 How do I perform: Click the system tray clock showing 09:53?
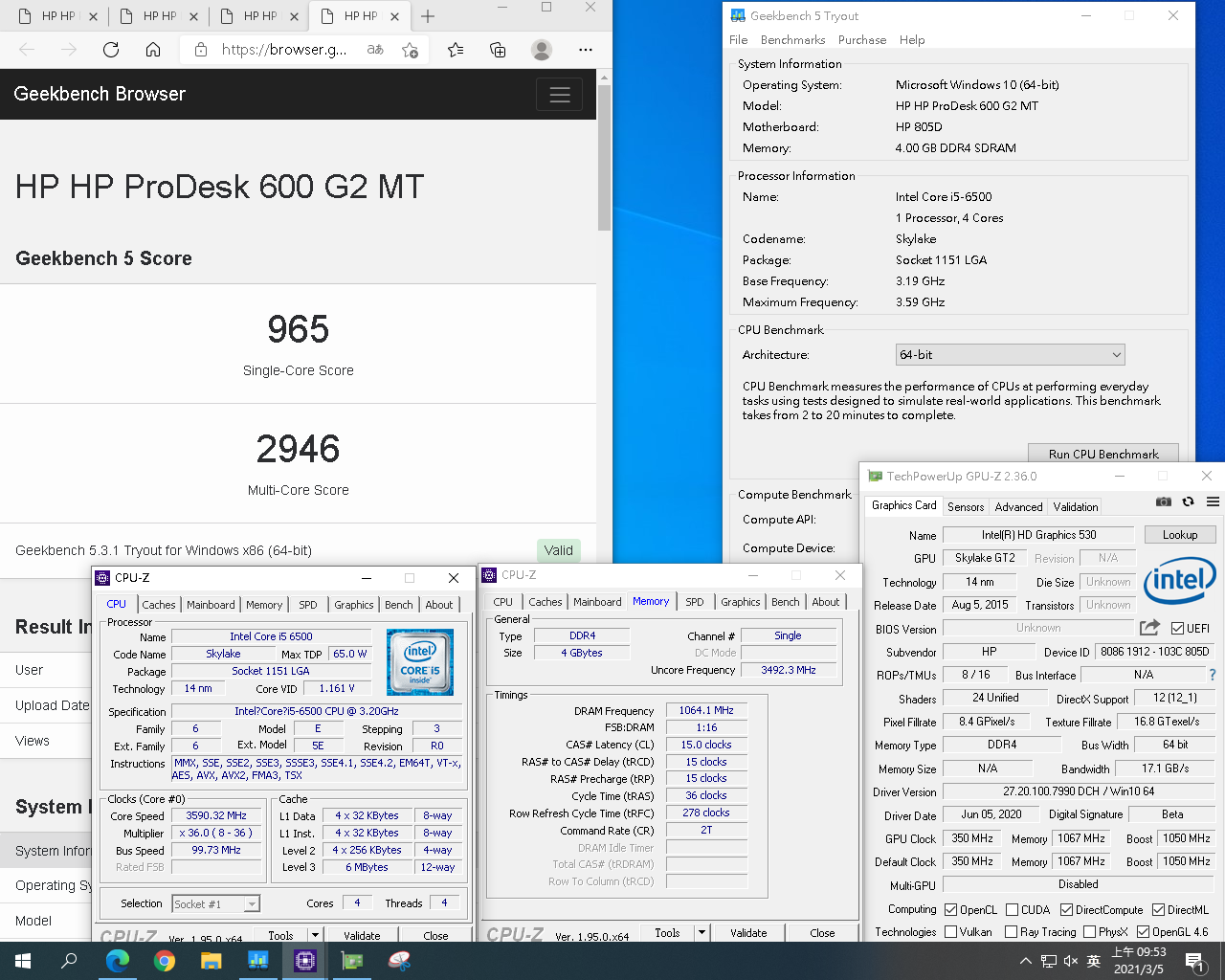point(1139,961)
